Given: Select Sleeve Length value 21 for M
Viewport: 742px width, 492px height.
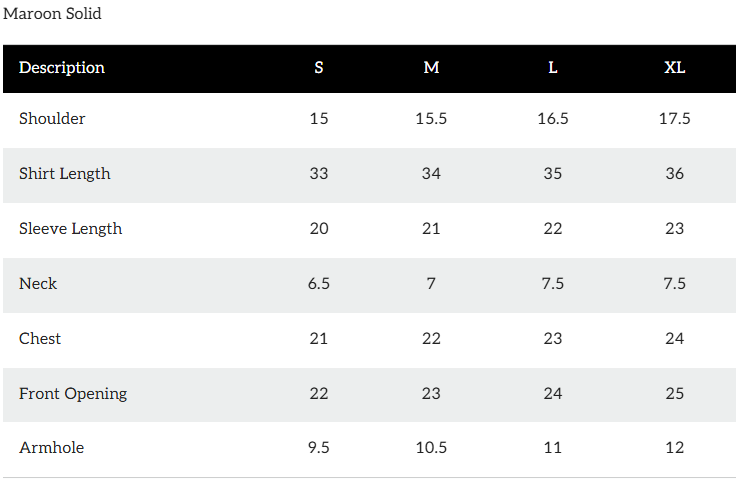Looking at the screenshot, I should [431, 229].
